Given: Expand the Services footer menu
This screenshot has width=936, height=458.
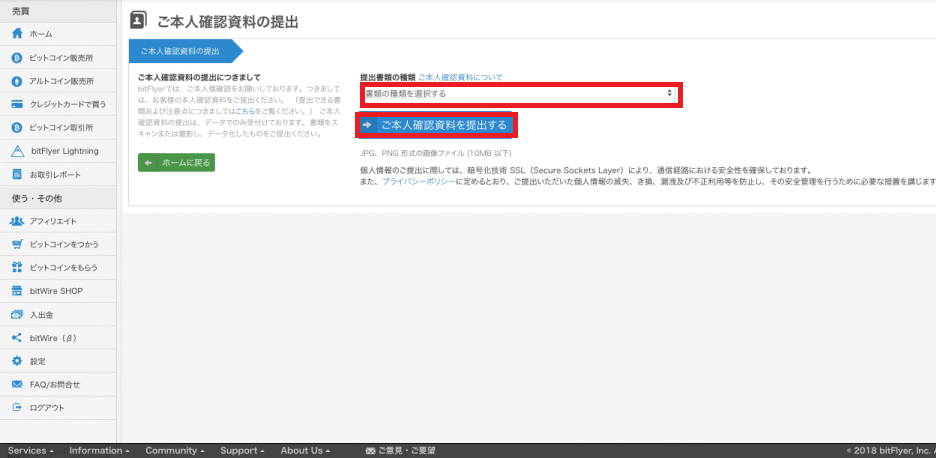Looking at the screenshot, I should click(31, 451).
